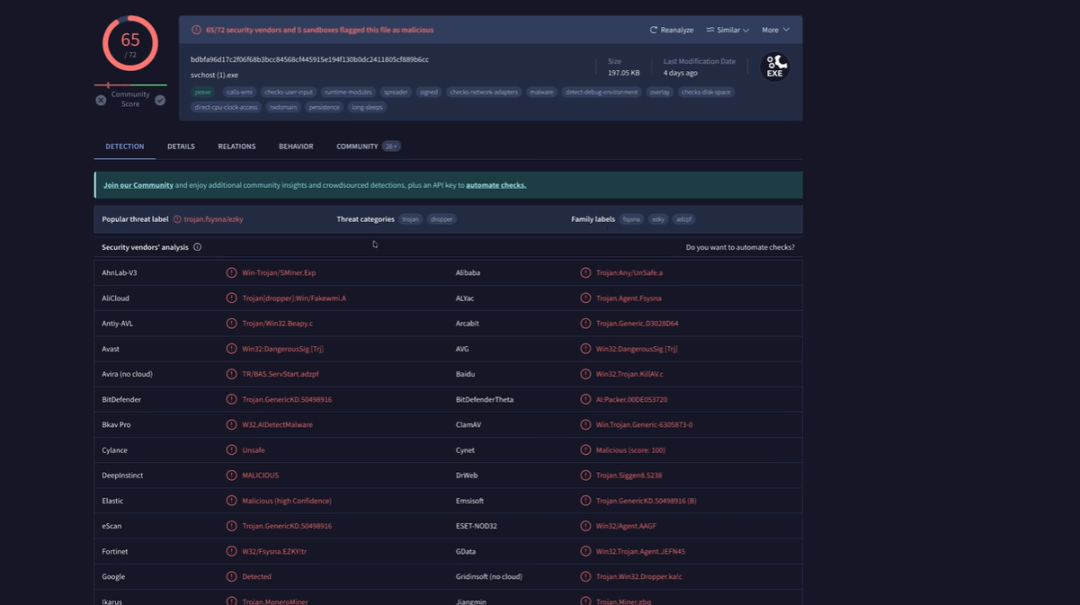Click the nxdomain tag
Image resolution: width=1080 pixels, height=605 pixels.
(x=283, y=107)
